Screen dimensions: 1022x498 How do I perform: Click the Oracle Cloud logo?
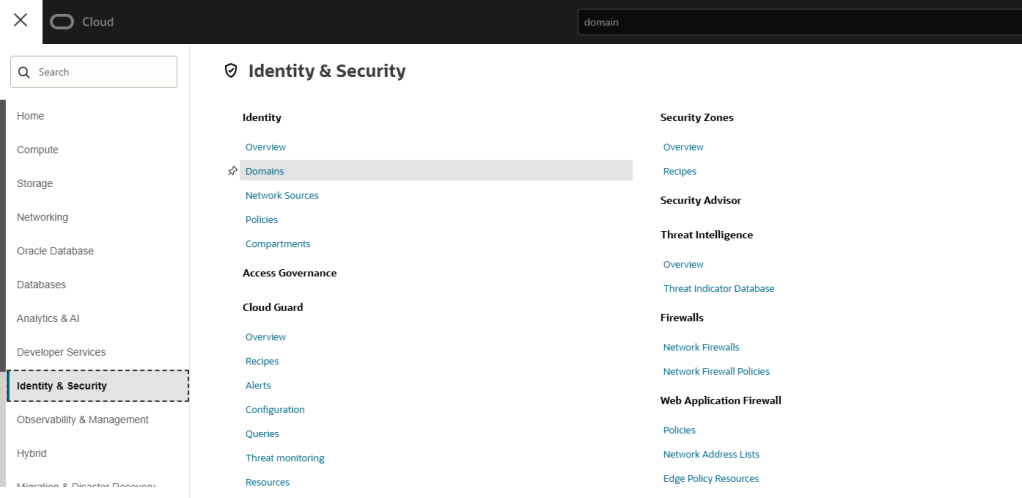tap(82, 22)
